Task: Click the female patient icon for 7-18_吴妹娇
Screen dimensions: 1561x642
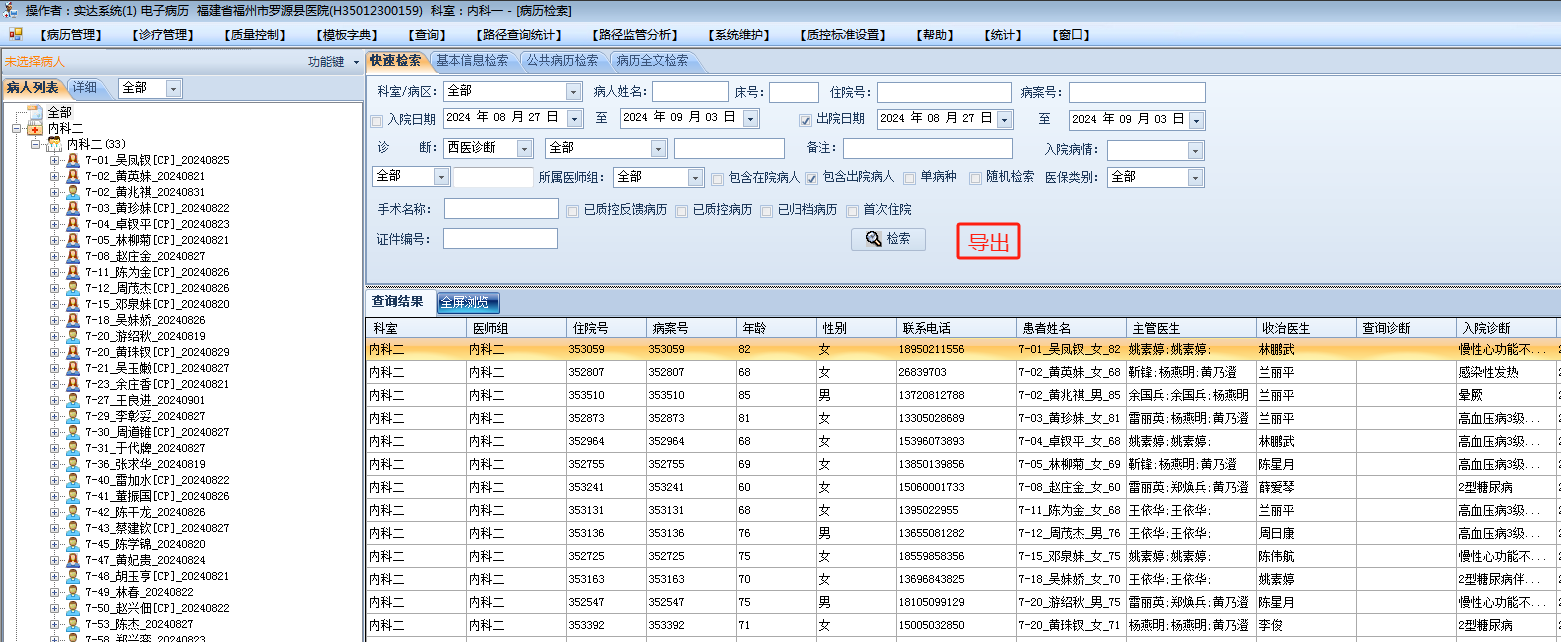Action: point(72,321)
